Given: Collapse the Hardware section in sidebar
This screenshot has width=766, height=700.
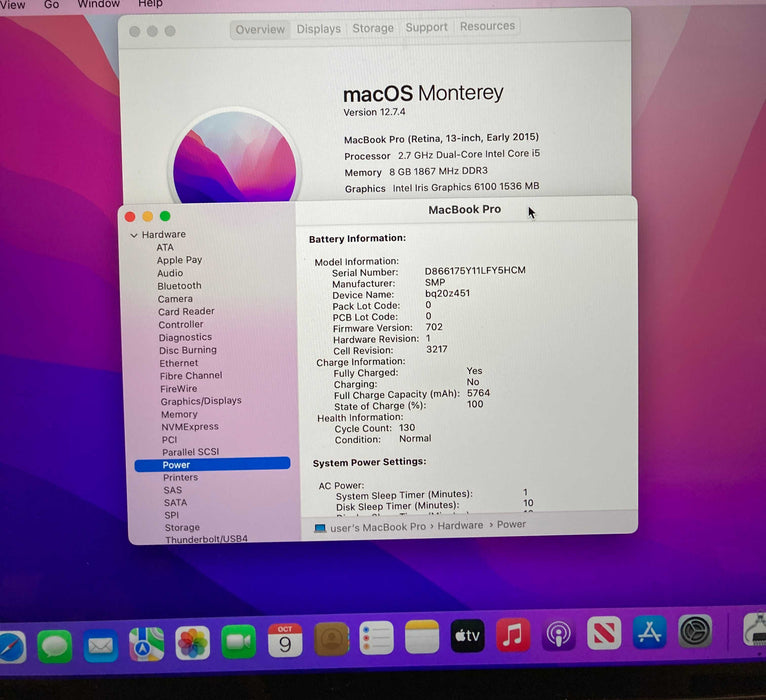Looking at the screenshot, I should [x=134, y=235].
